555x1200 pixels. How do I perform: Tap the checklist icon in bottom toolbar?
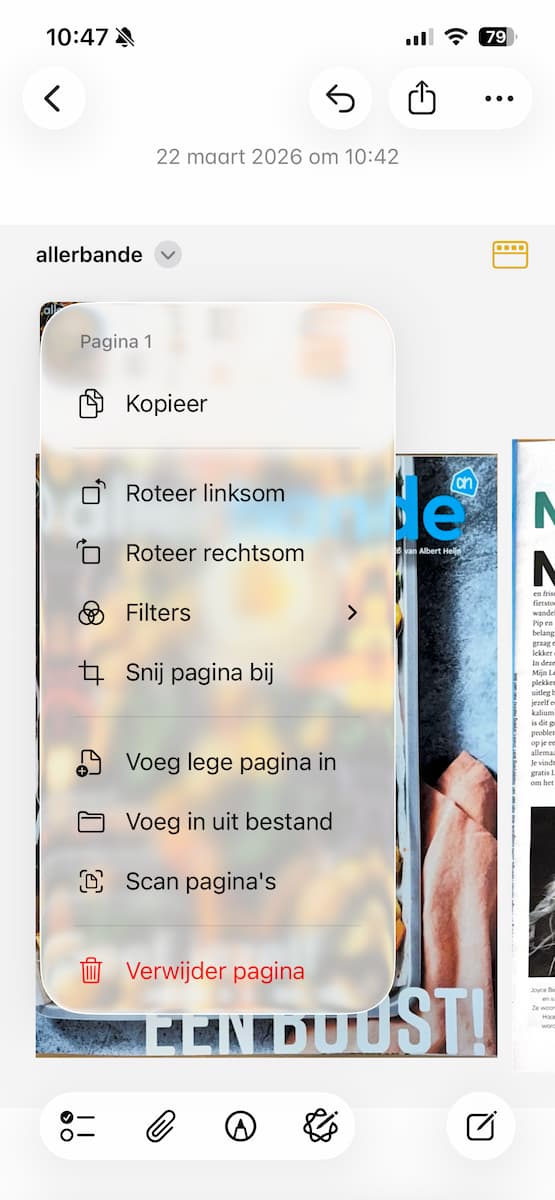77,1126
